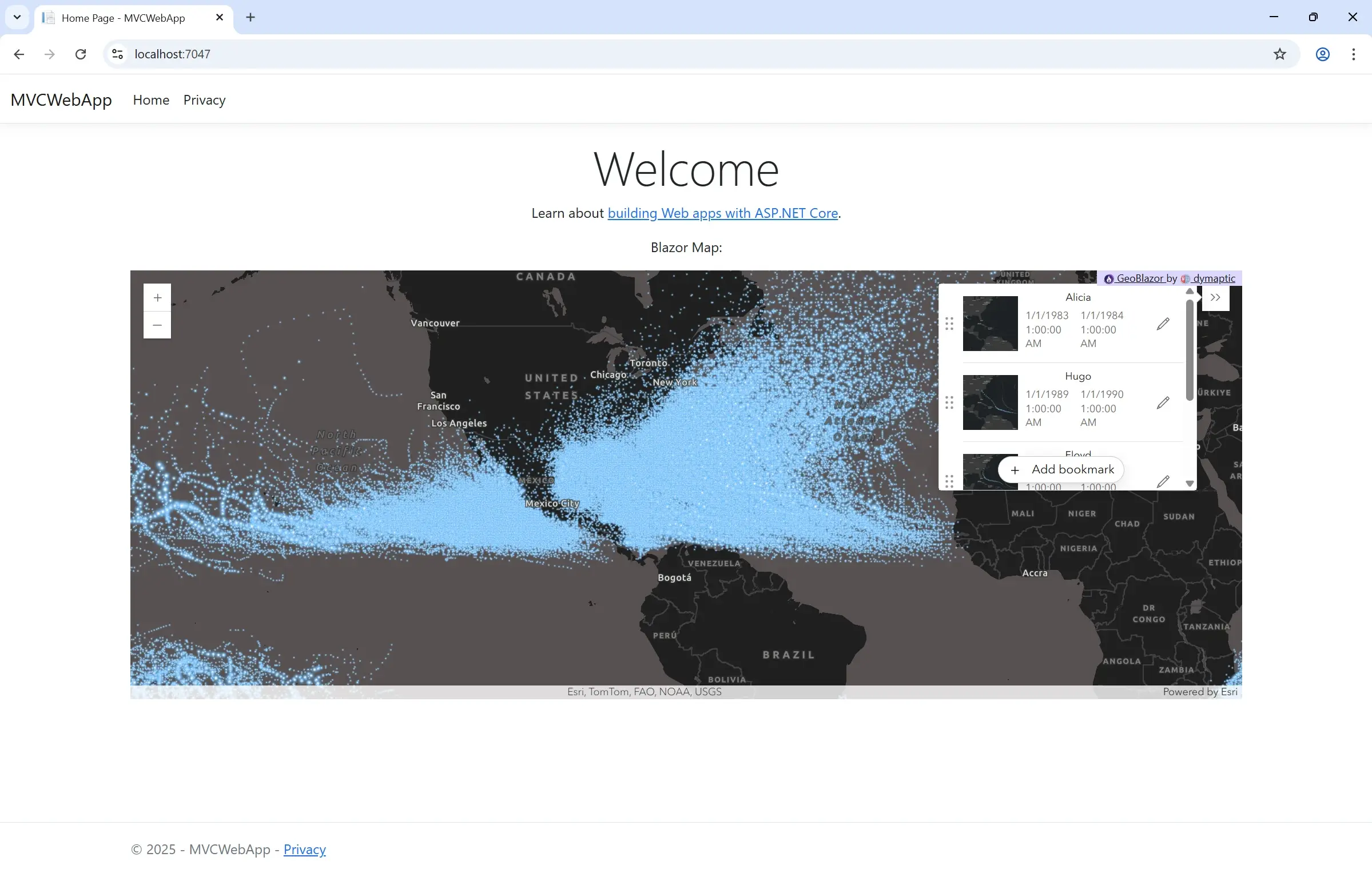This screenshot has width=1372, height=873.
Task: Open the Privacy link in the footer
Action: click(304, 850)
